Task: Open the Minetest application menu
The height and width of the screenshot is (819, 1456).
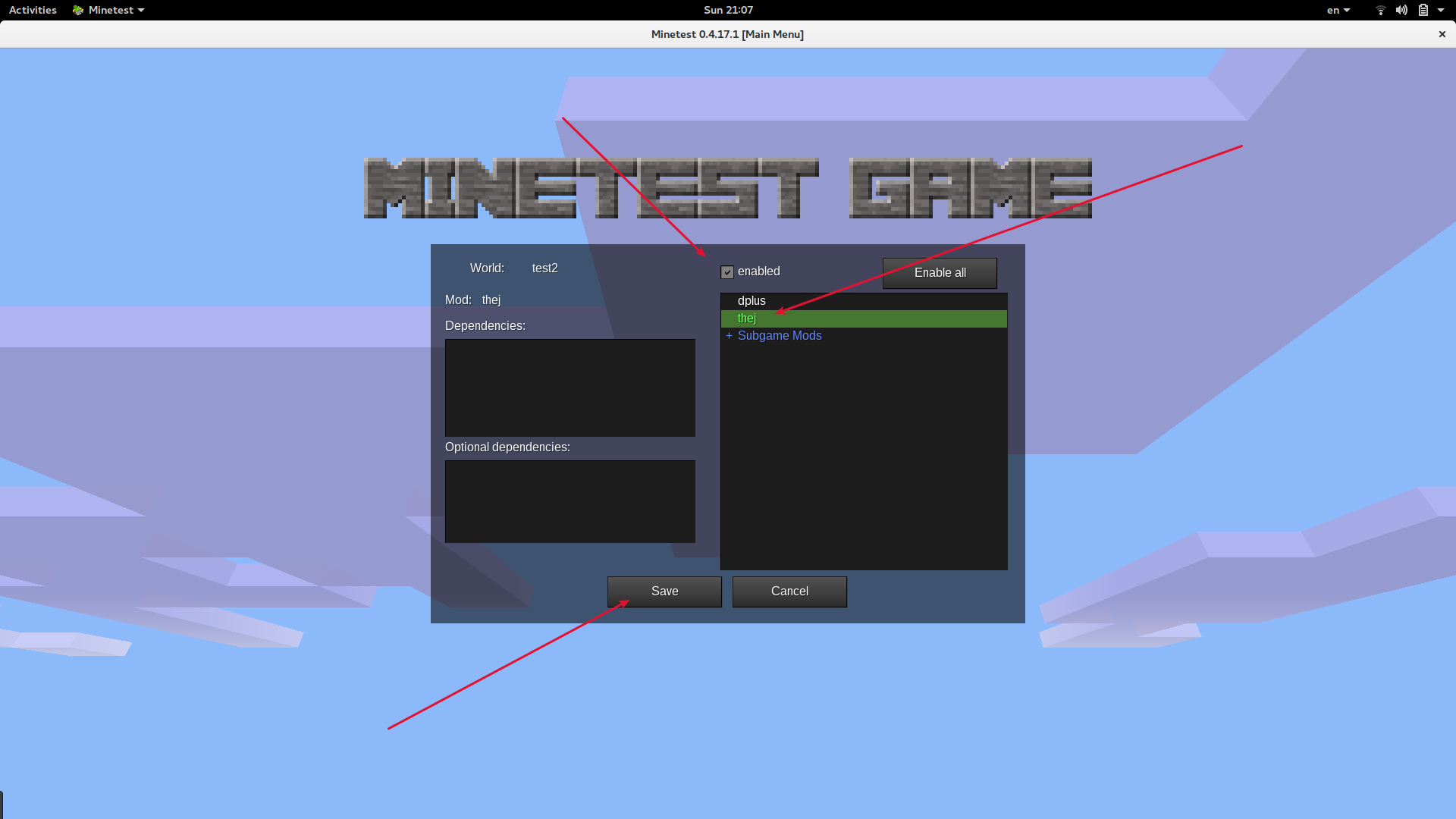Action: point(108,10)
